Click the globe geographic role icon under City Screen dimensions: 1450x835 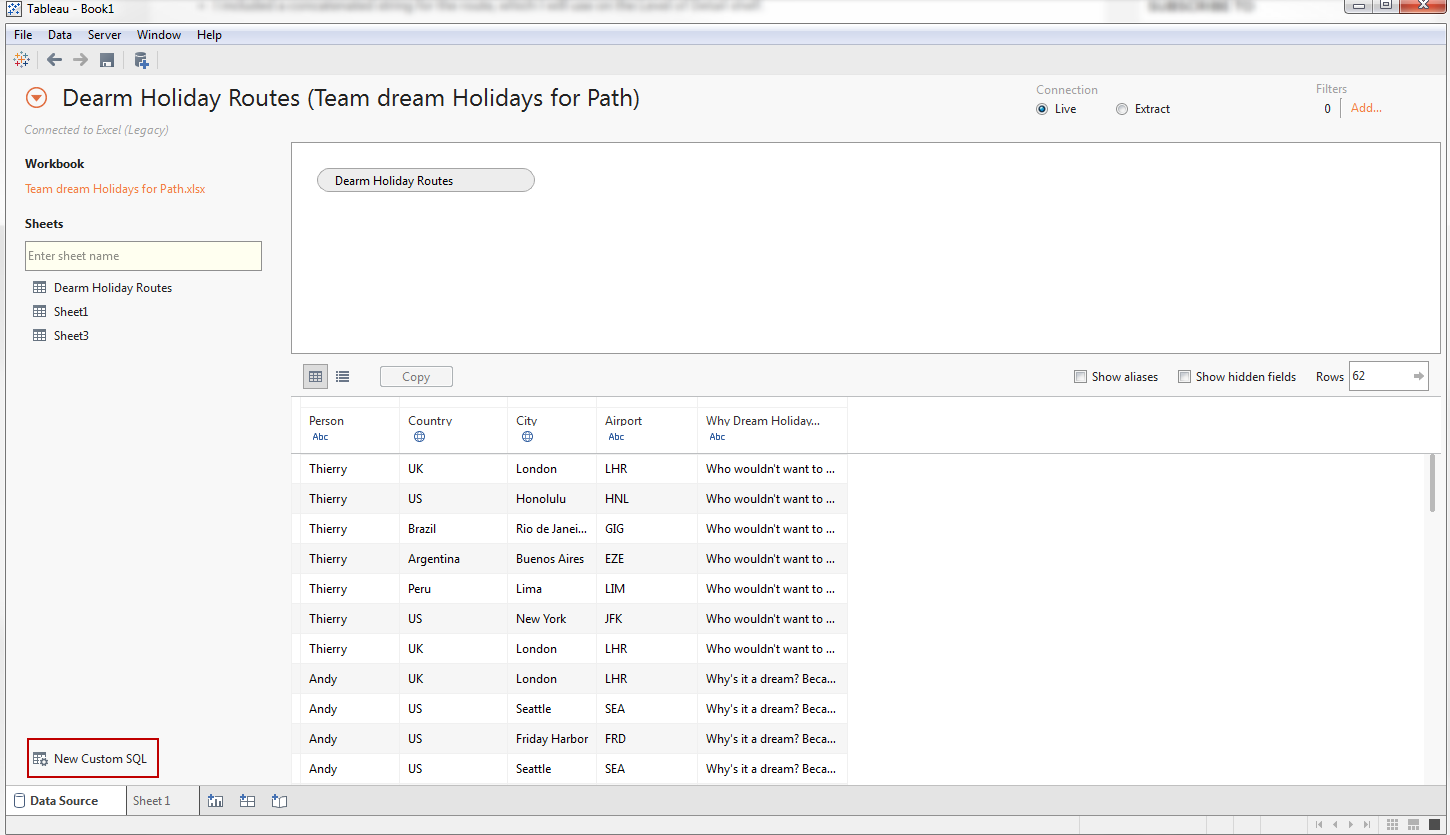point(527,437)
